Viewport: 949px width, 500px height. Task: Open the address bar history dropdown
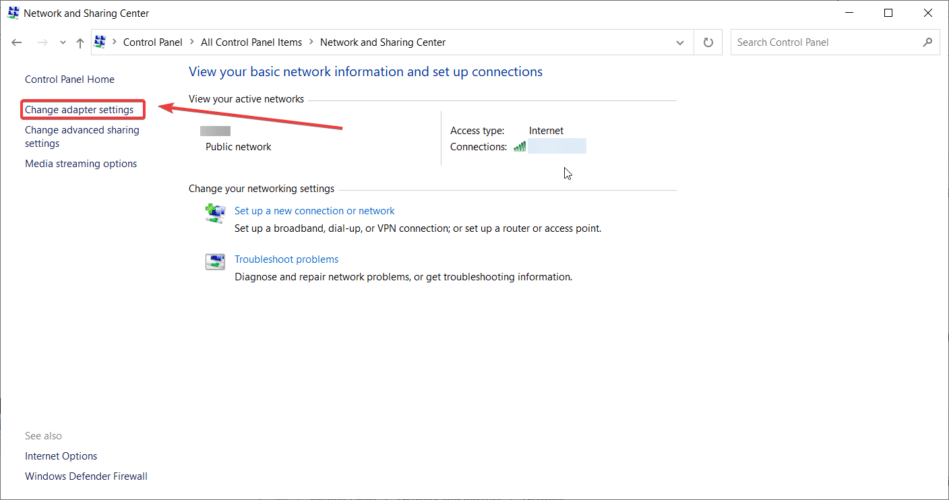pyautogui.click(x=680, y=42)
